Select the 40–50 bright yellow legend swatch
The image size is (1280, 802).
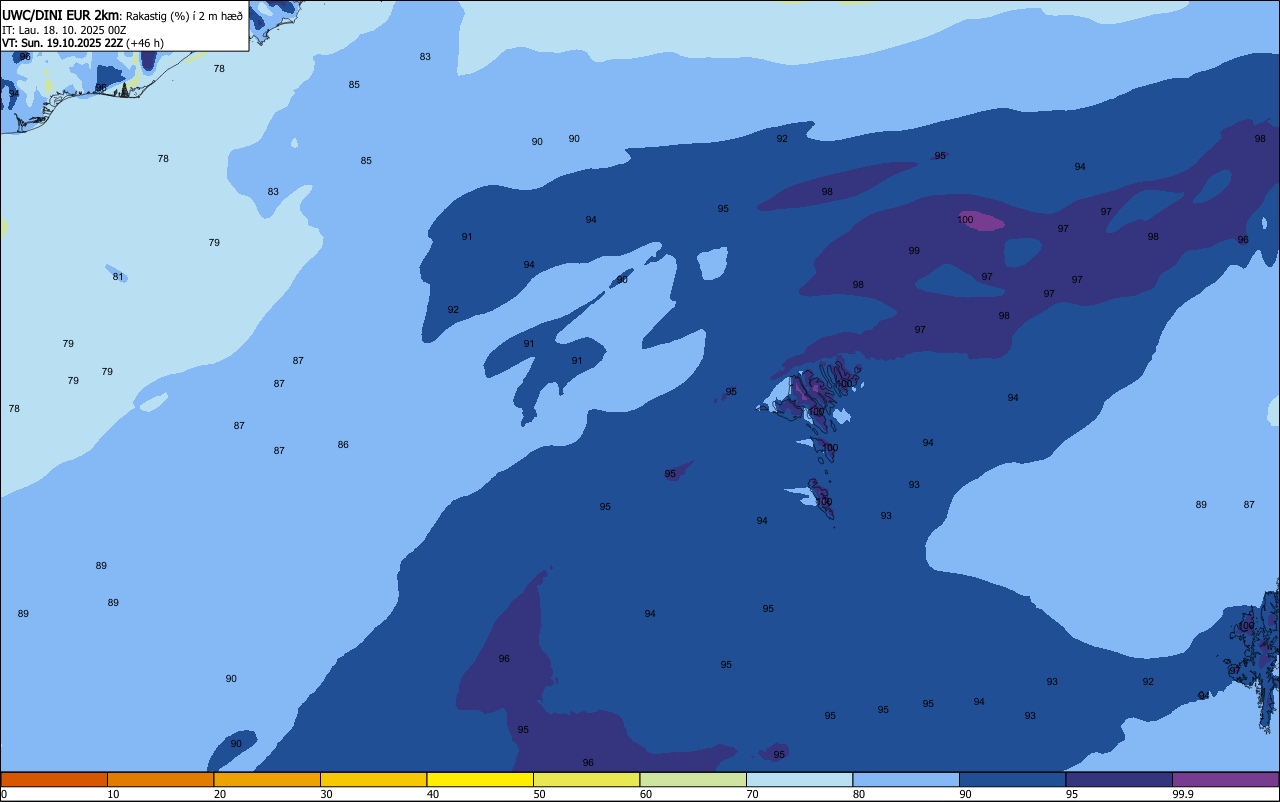click(x=480, y=779)
